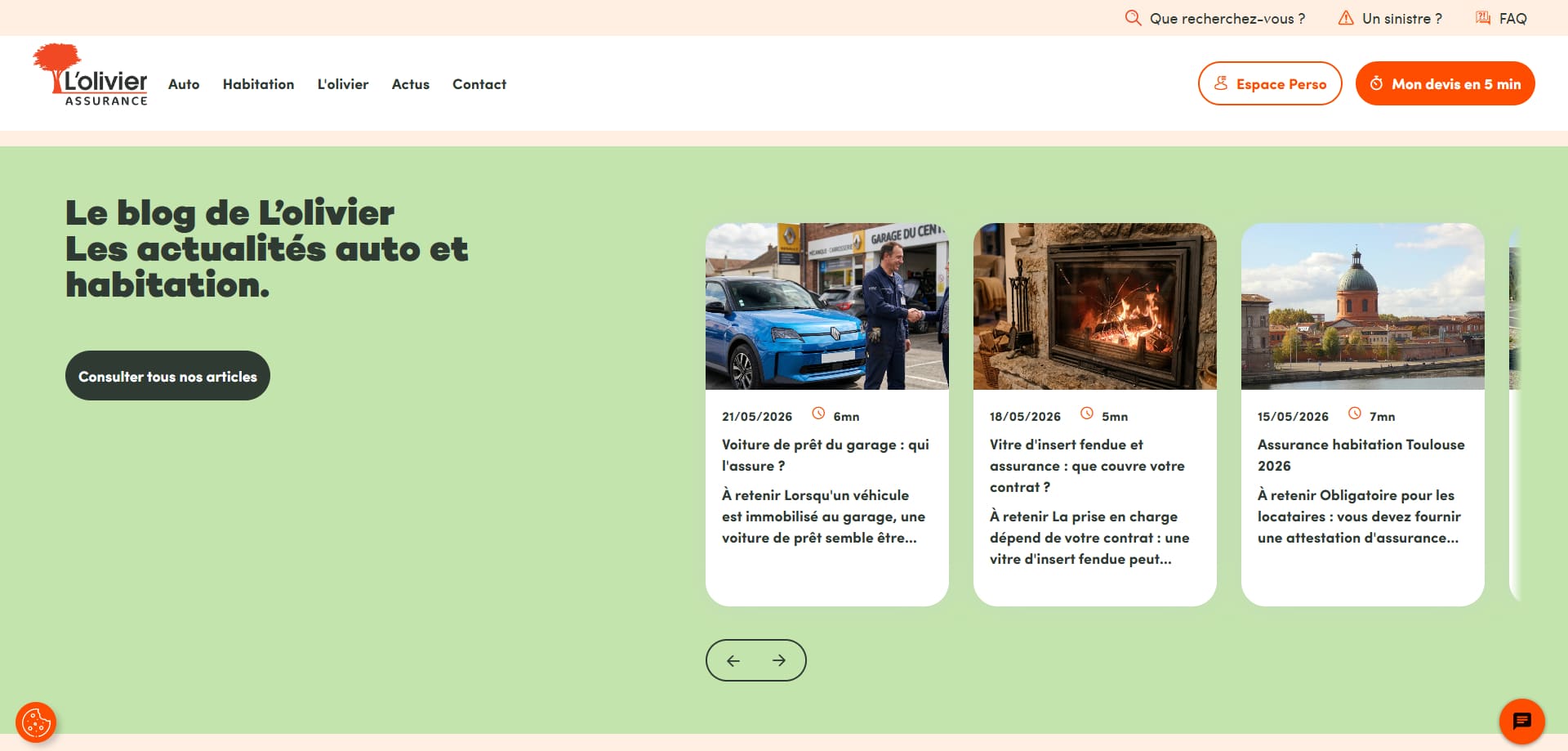The image size is (1568, 751).
Task: Click the '7mn' reading time
Action: (1383, 417)
